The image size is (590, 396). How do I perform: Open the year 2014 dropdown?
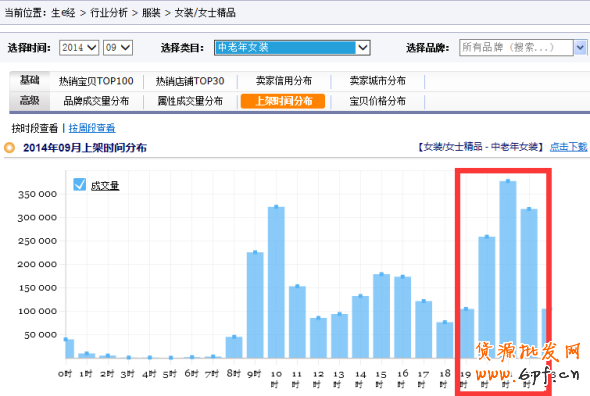tap(79, 48)
